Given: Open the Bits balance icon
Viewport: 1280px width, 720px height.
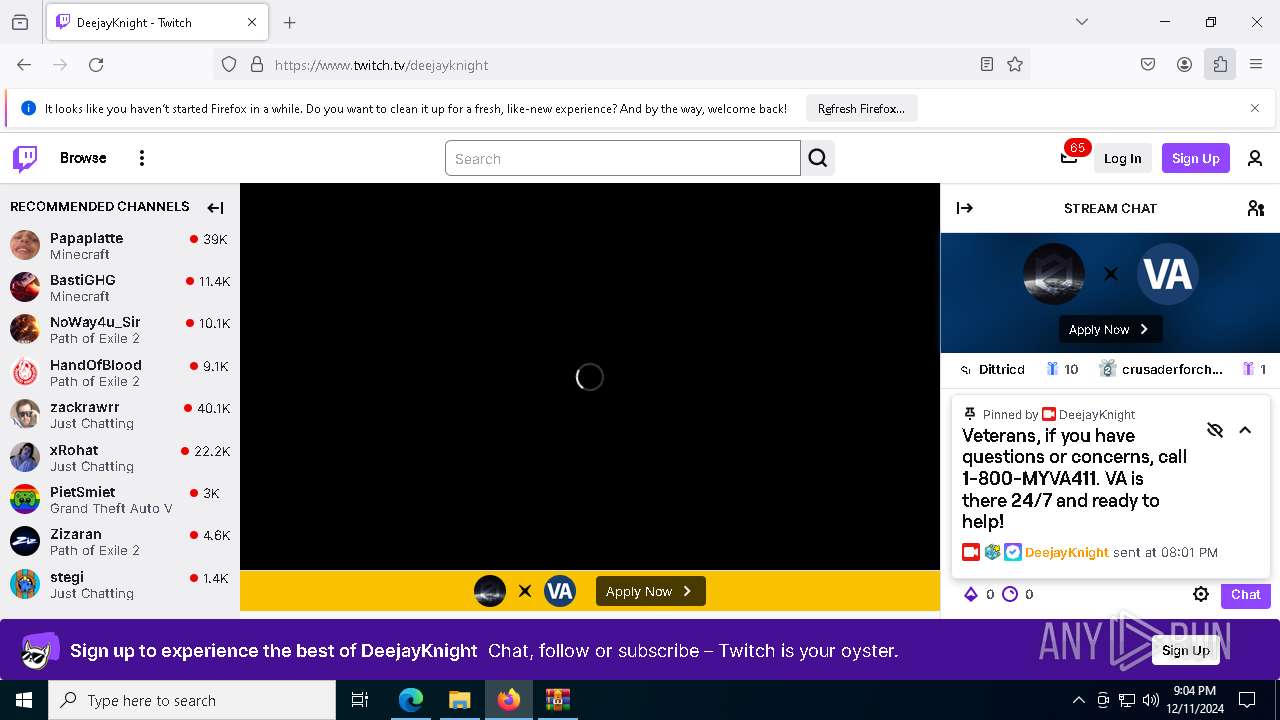Looking at the screenshot, I should point(970,594).
